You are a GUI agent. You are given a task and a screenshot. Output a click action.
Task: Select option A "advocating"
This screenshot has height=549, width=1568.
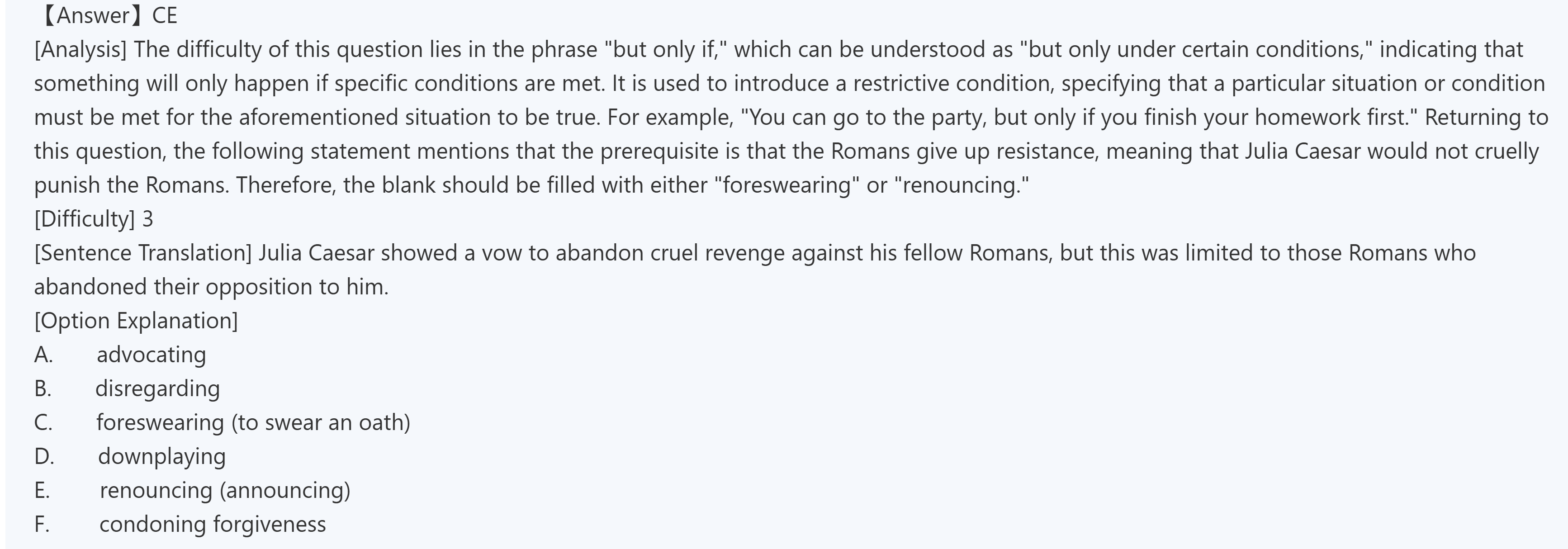(151, 355)
